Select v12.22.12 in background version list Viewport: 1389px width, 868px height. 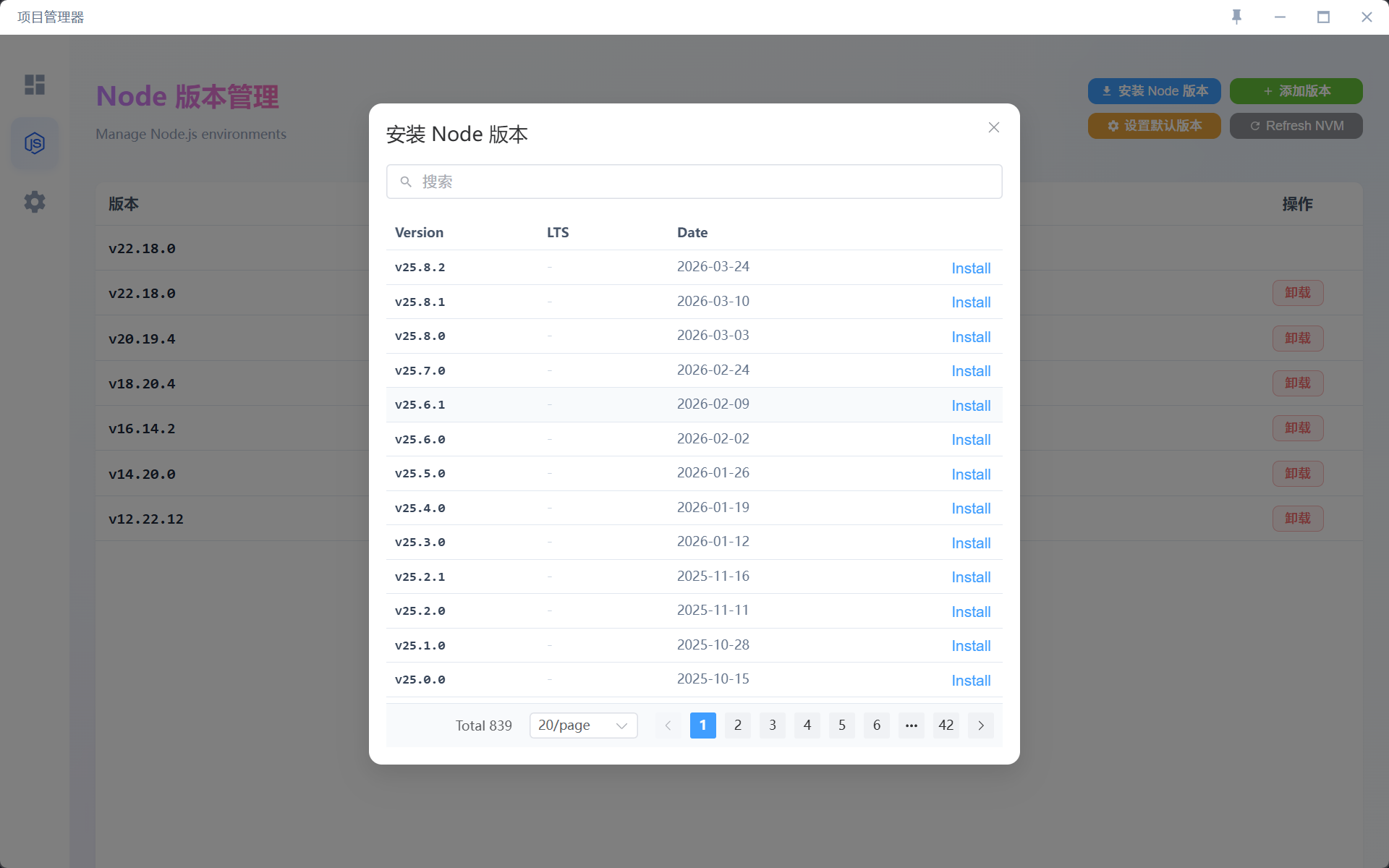coord(146,519)
